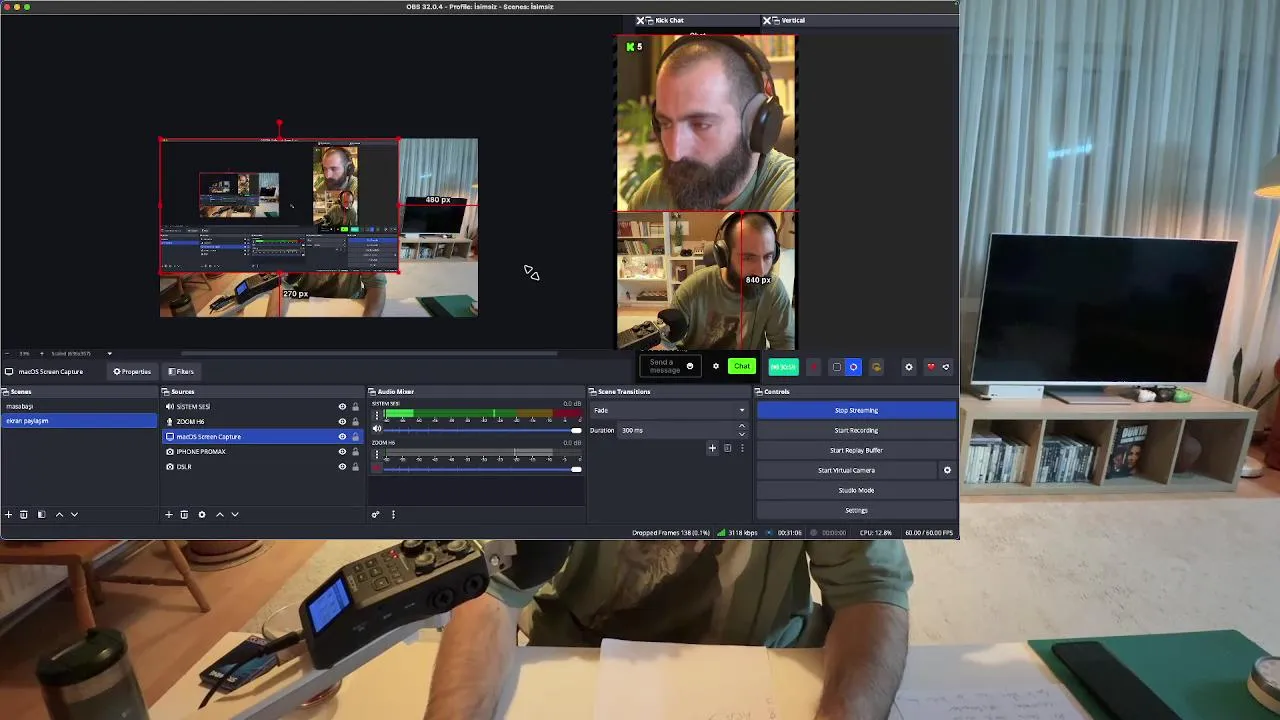Image resolution: width=1280 pixels, height=720 pixels.
Task: Click the orange icon in Vertical dock
Action: [876, 367]
